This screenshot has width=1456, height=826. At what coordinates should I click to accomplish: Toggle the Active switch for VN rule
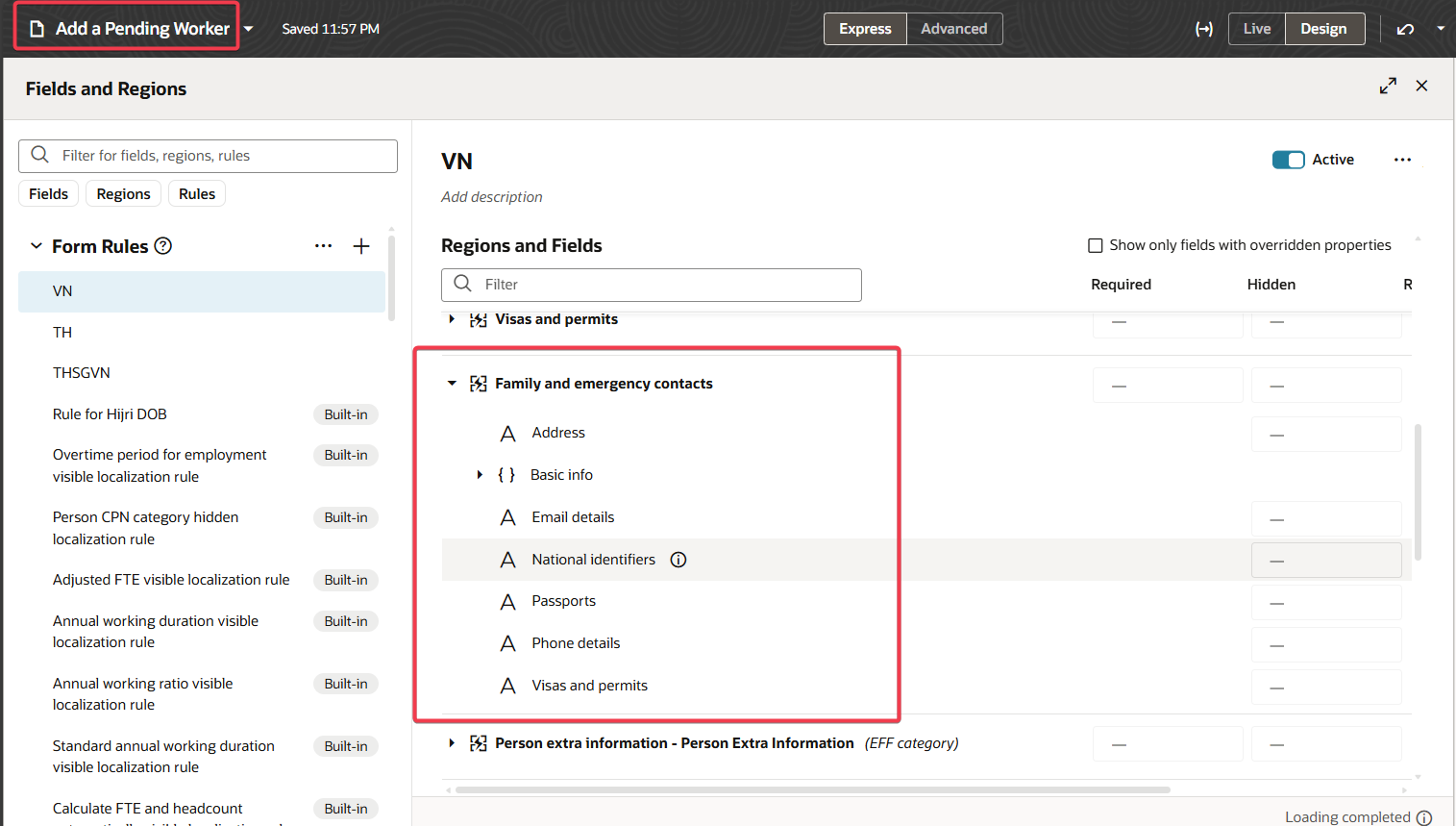click(x=1288, y=160)
